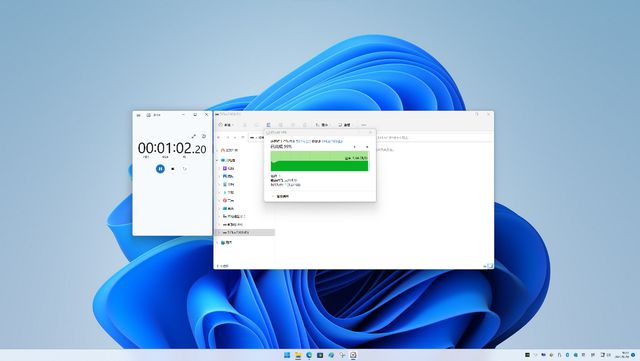The height and width of the screenshot is (361, 640).
Task: Click the Rename icon in Explorer toolbar
Action: [x=280, y=125]
